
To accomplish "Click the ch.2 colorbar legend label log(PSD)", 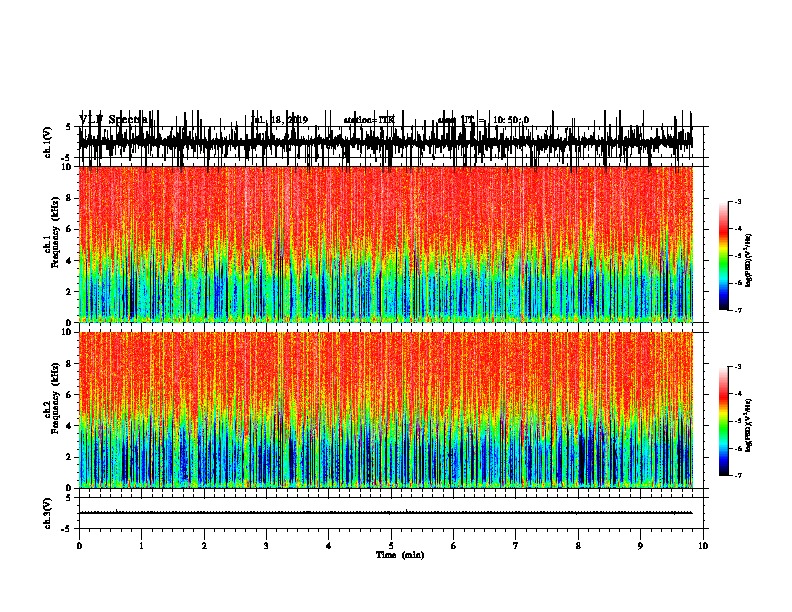I will [749, 425].
